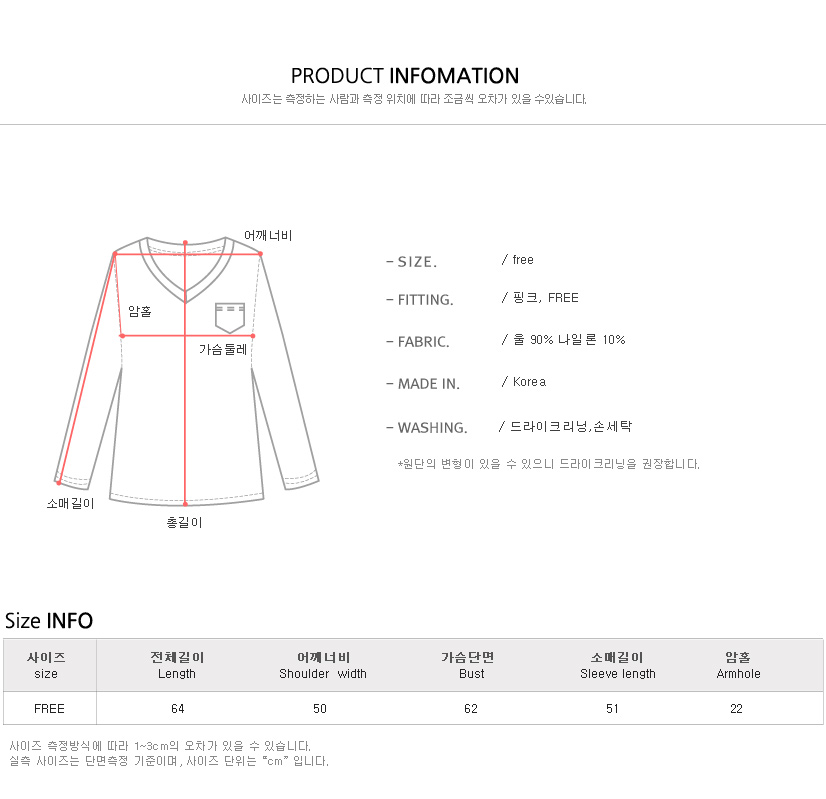The width and height of the screenshot is (826, 799).
Task: Click the Shoulder width column header
Action: pyautogui.click(x=323, y=665)
